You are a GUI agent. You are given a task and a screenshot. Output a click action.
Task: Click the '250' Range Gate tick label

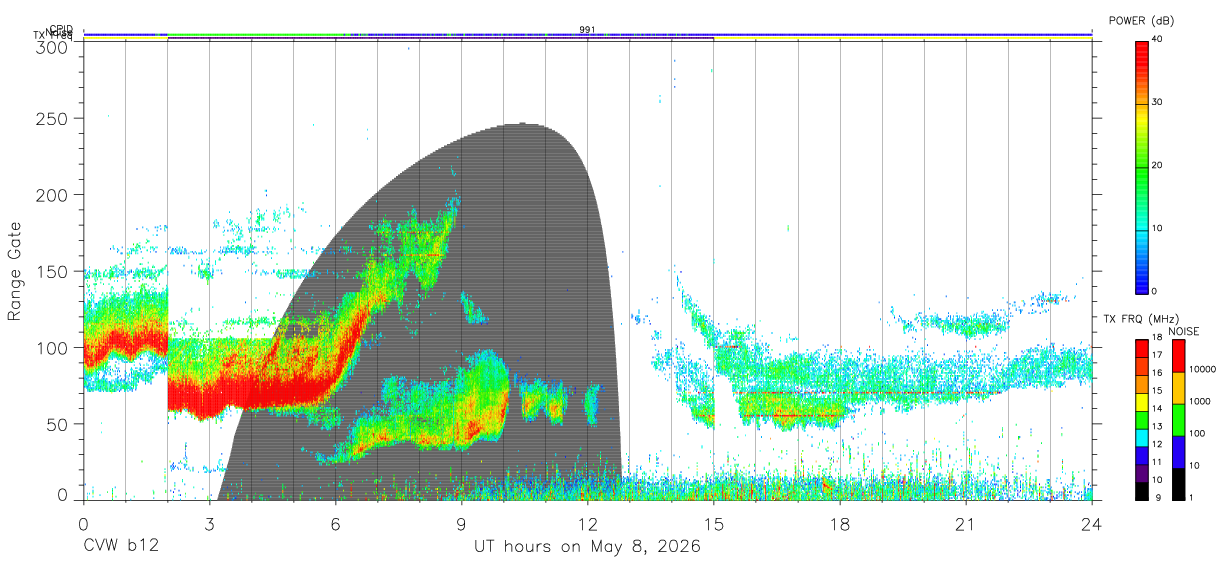click(x=50, y=118)
